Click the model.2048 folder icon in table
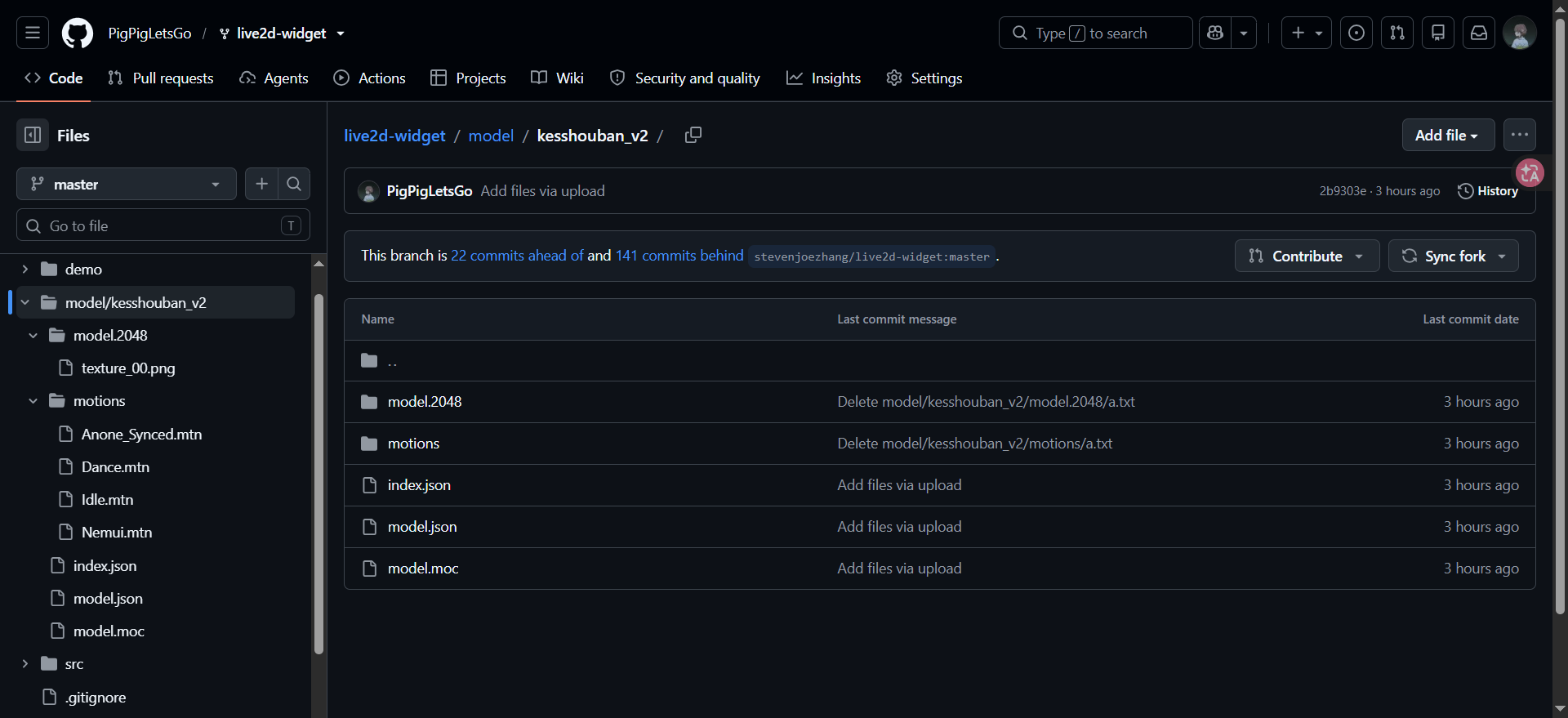The width and height of the screenshot is (1568, 718). [x=369, y=402]
